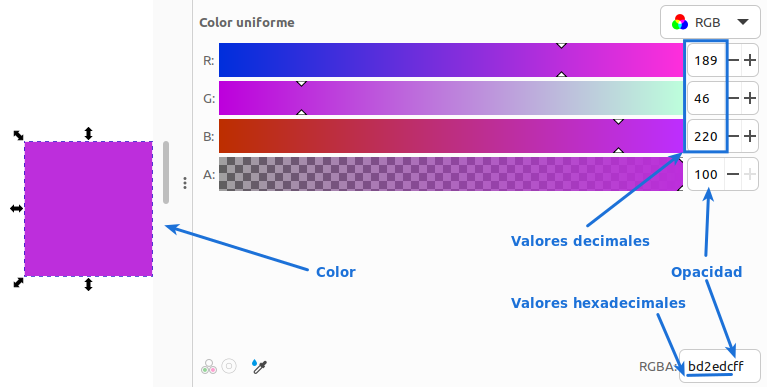The width and height of the screenshot is (767, 387).
Task: Click the green value field showing 46
Action: pyautogui.click(x=707, y=98)
